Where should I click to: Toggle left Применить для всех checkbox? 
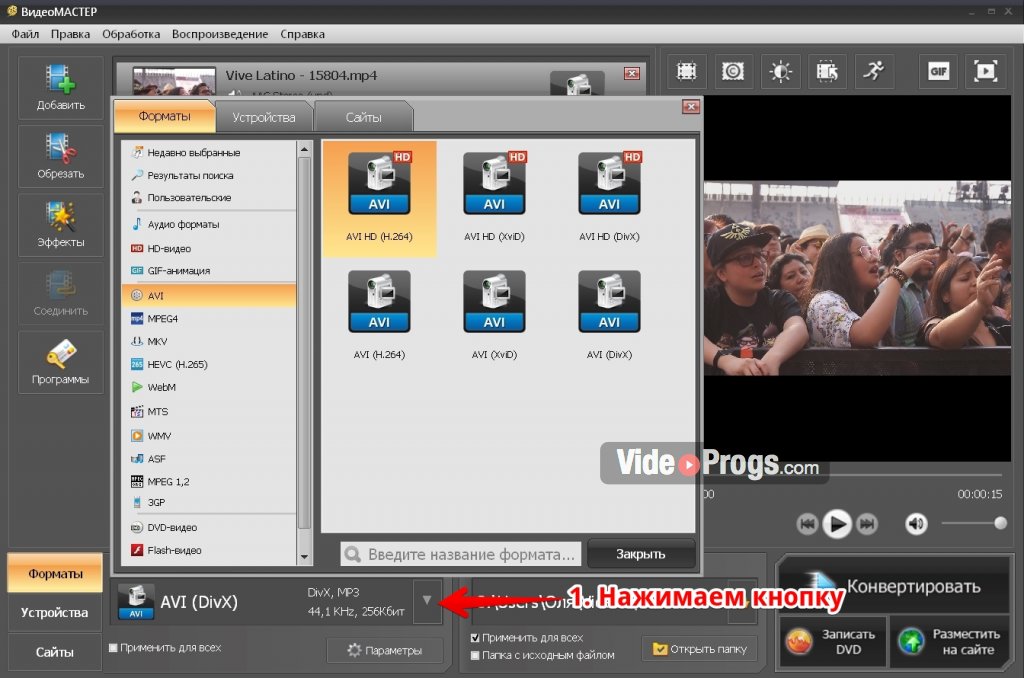[x=113, y=647]
